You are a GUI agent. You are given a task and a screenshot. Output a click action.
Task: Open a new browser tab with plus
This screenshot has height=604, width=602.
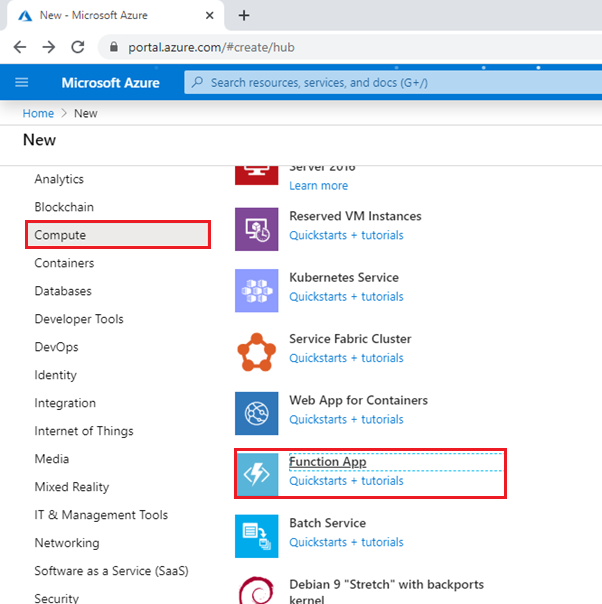[x=244, y=16]
